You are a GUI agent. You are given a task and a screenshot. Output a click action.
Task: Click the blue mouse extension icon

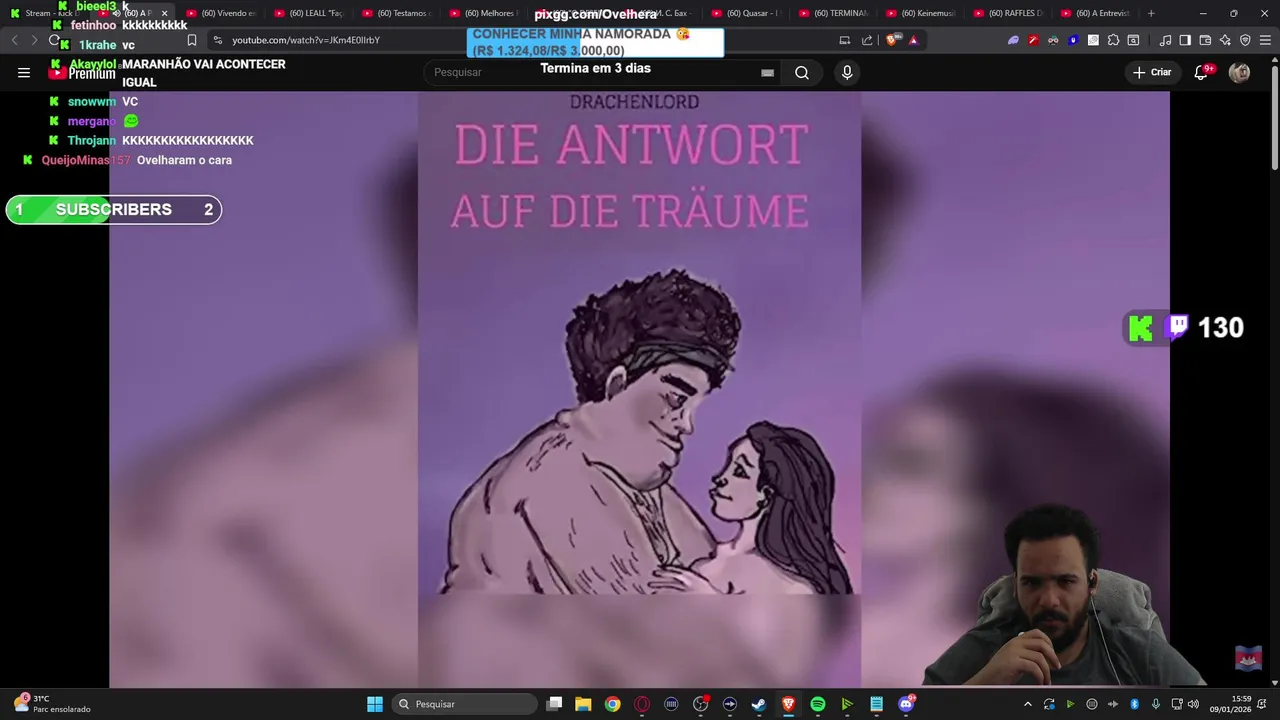pos(1073,40)
